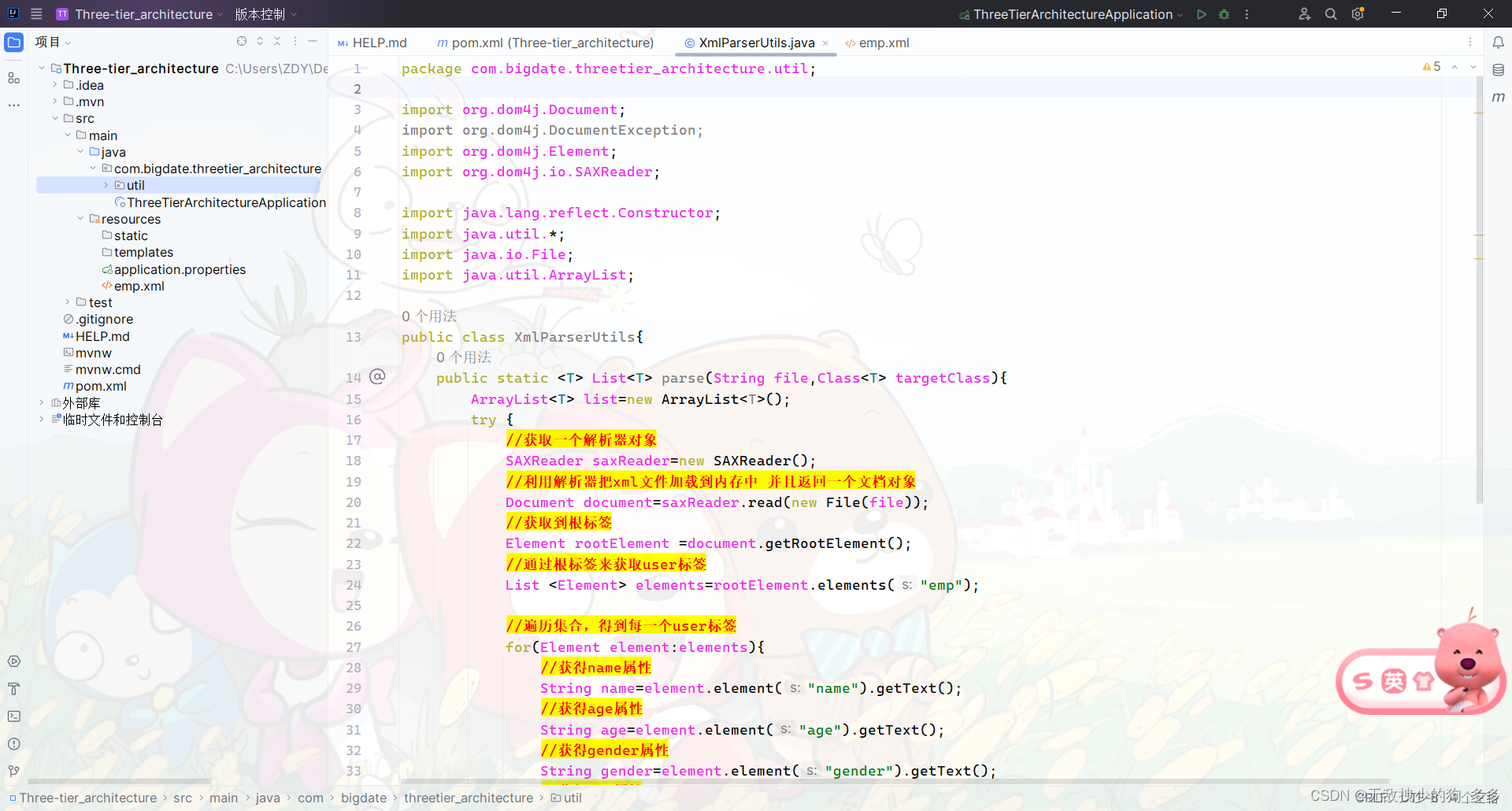Open IDE Settings with the gear icon
Viewport: 1512px width, 811px height.
(x=1358, y=14)
